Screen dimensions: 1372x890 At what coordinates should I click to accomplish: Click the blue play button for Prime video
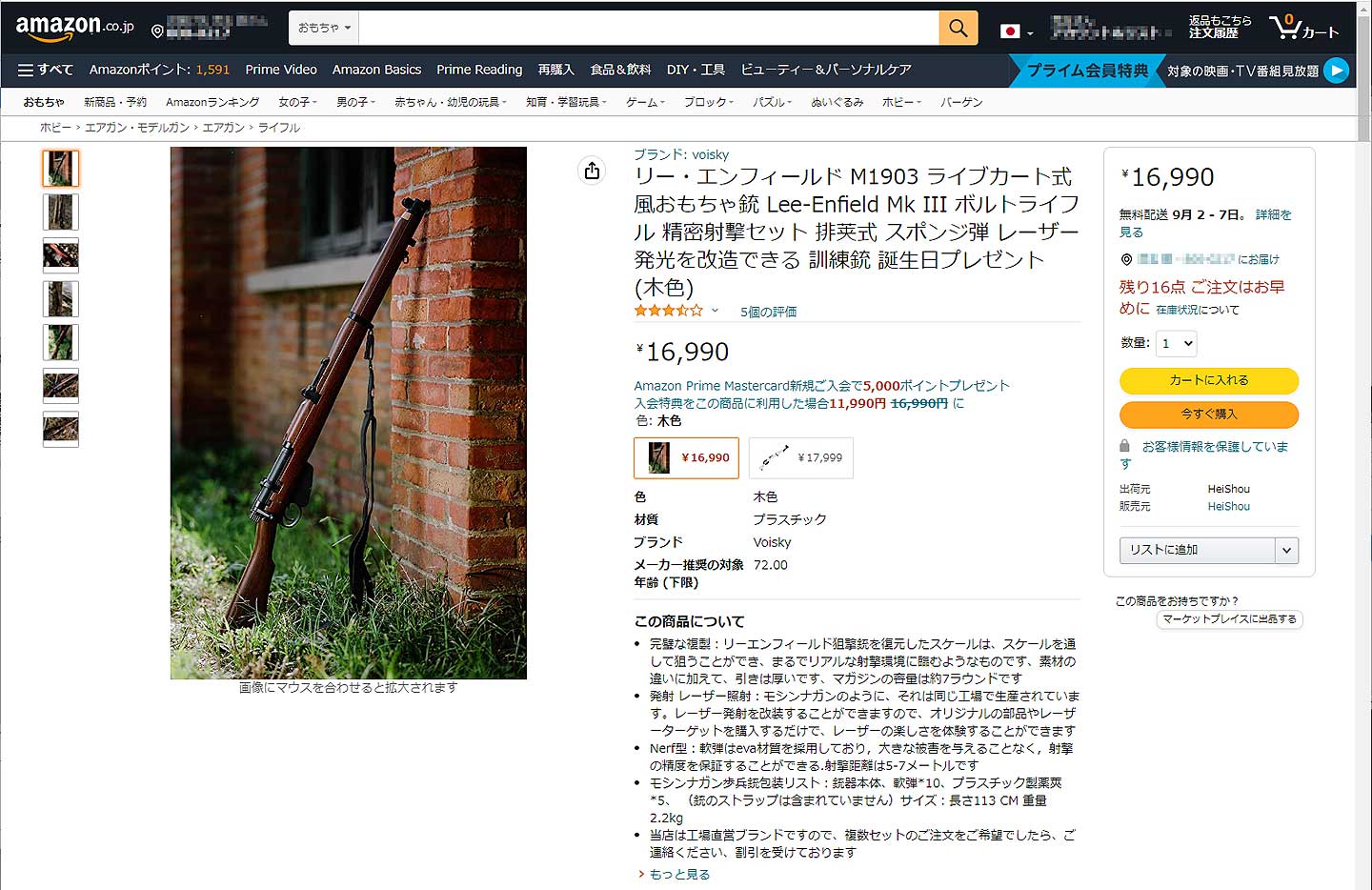point(1337,71)
